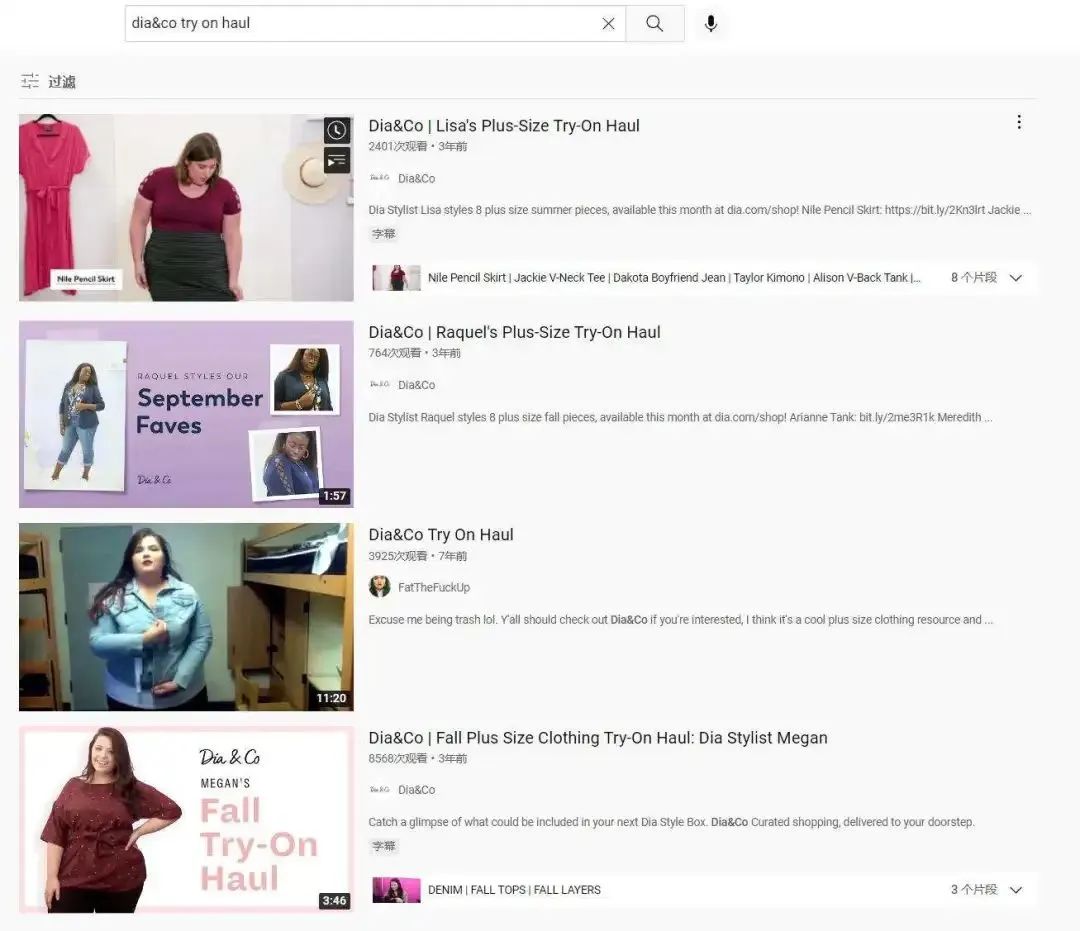Click Dia&Co channel logo under Raquel's video
This screenshot has height=931, width=1080.
click(x=380, y=384)
